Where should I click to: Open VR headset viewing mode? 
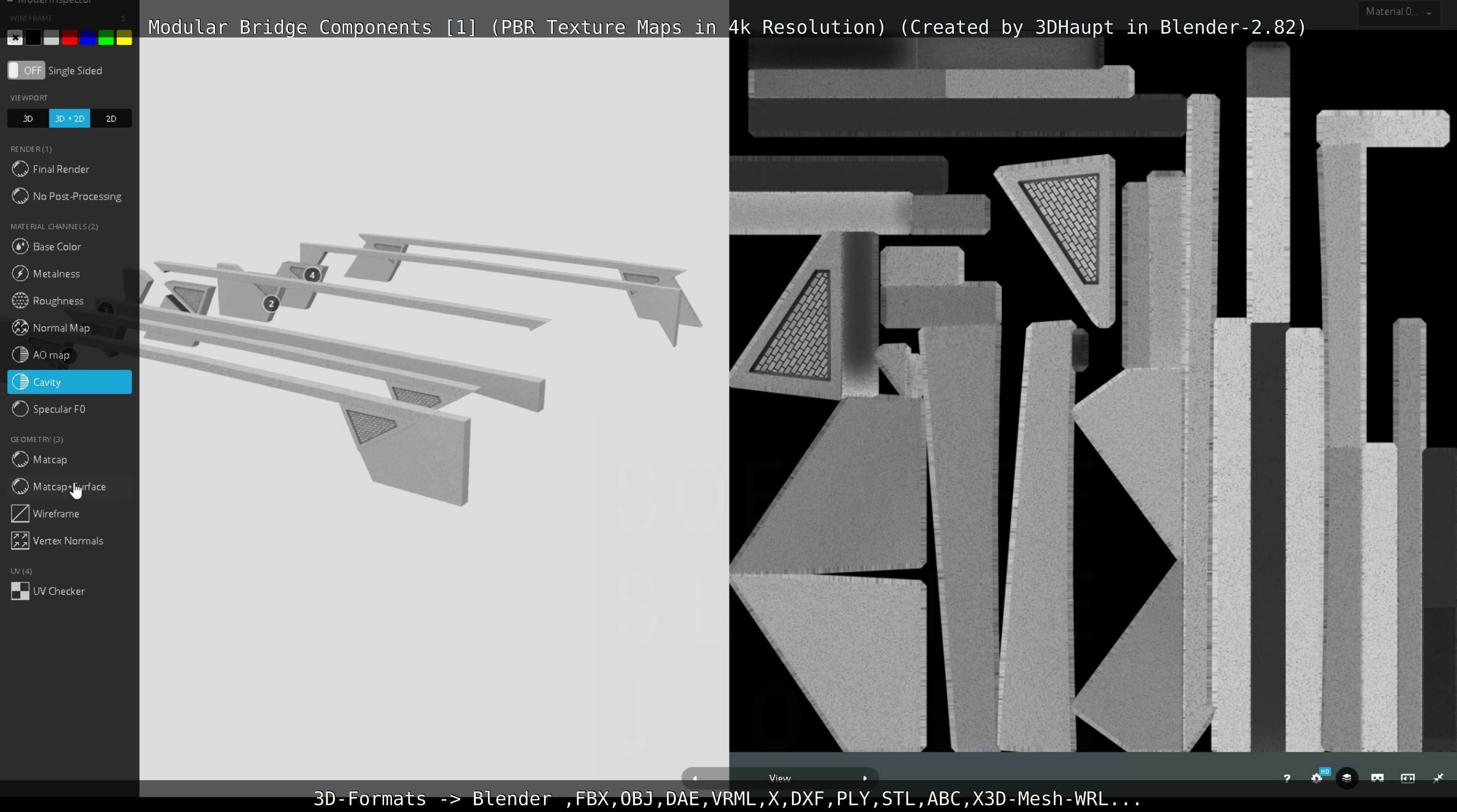(x=1377, y=779)
